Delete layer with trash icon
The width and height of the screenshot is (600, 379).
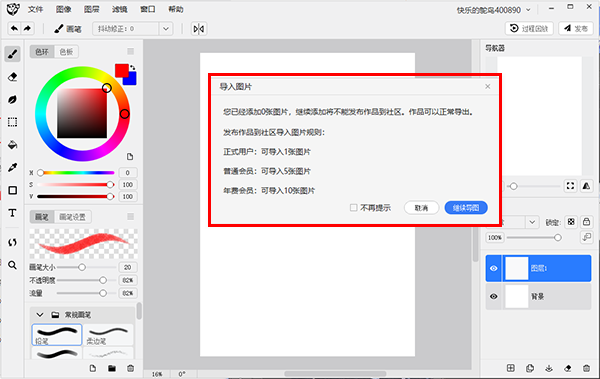586,368
